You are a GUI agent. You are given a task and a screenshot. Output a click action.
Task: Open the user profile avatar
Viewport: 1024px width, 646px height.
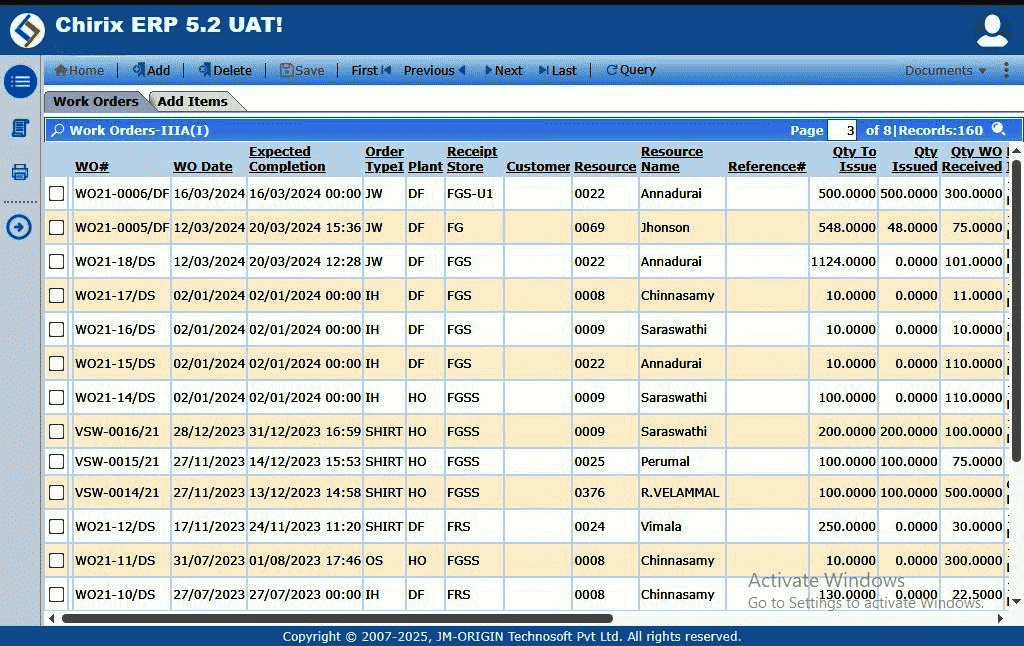tap(992, 30)
